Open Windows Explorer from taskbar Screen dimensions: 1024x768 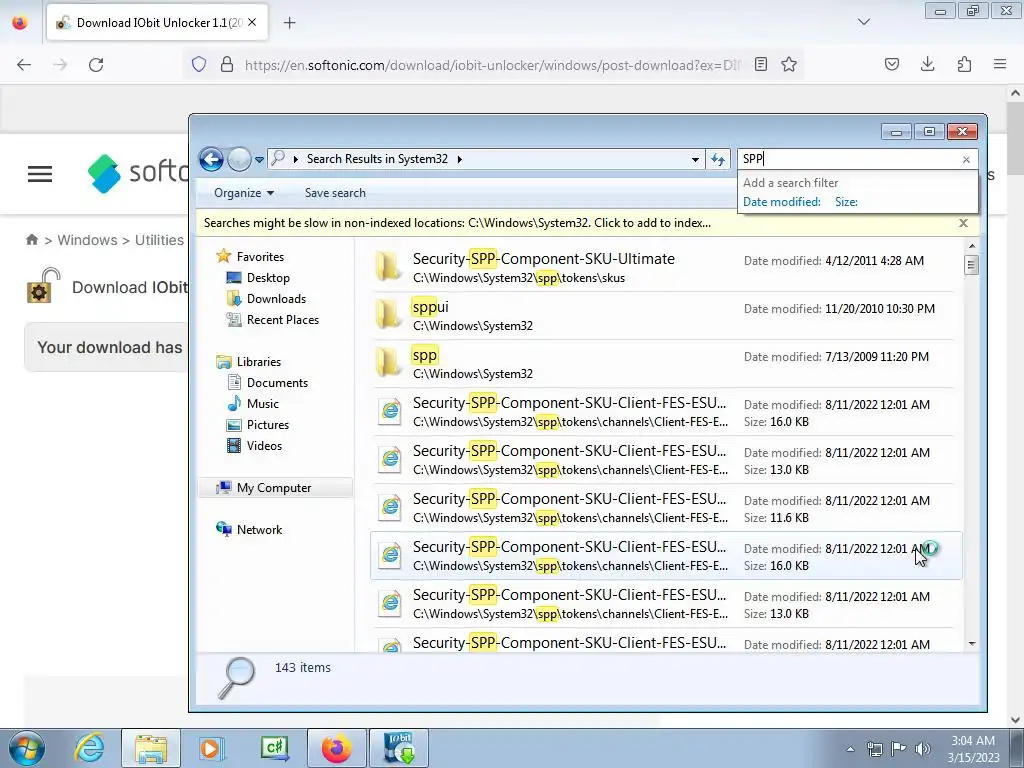click(x=151, y=748)
